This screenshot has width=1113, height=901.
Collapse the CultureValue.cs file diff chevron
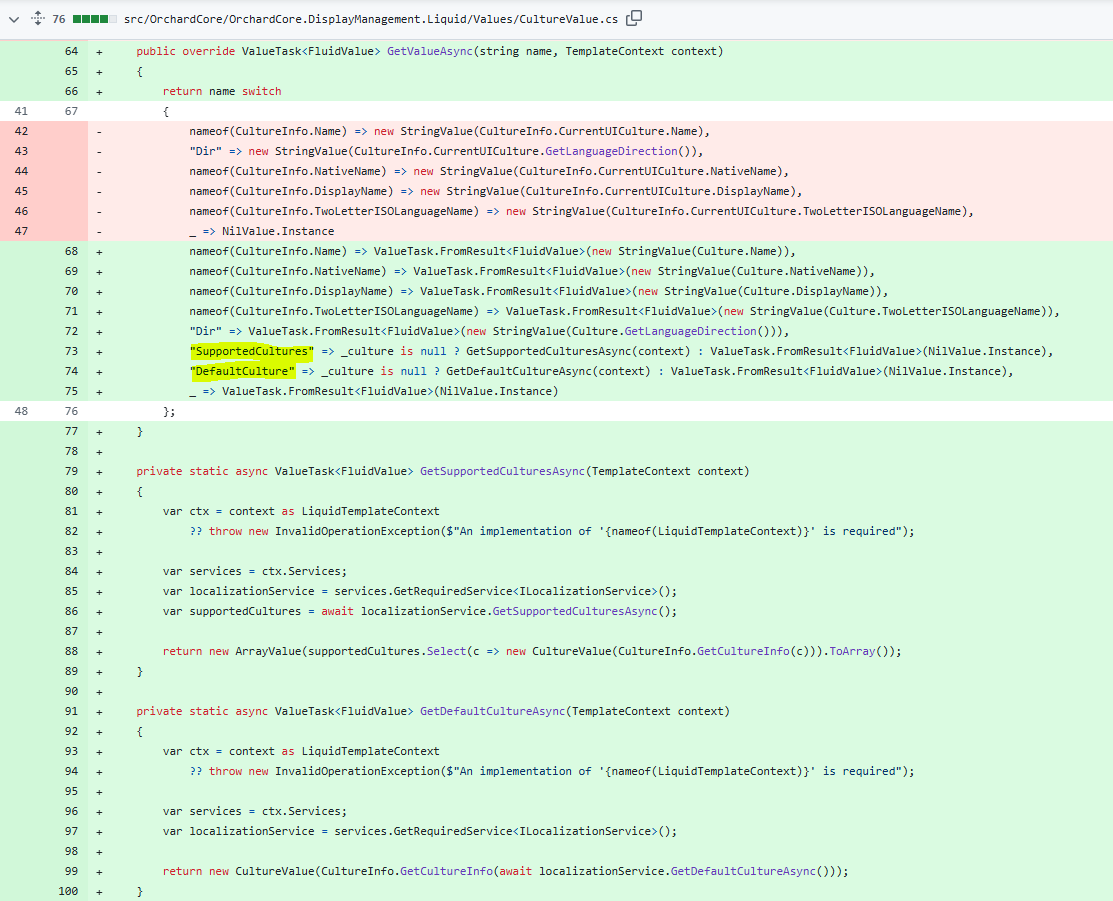[x=13, y=19]
